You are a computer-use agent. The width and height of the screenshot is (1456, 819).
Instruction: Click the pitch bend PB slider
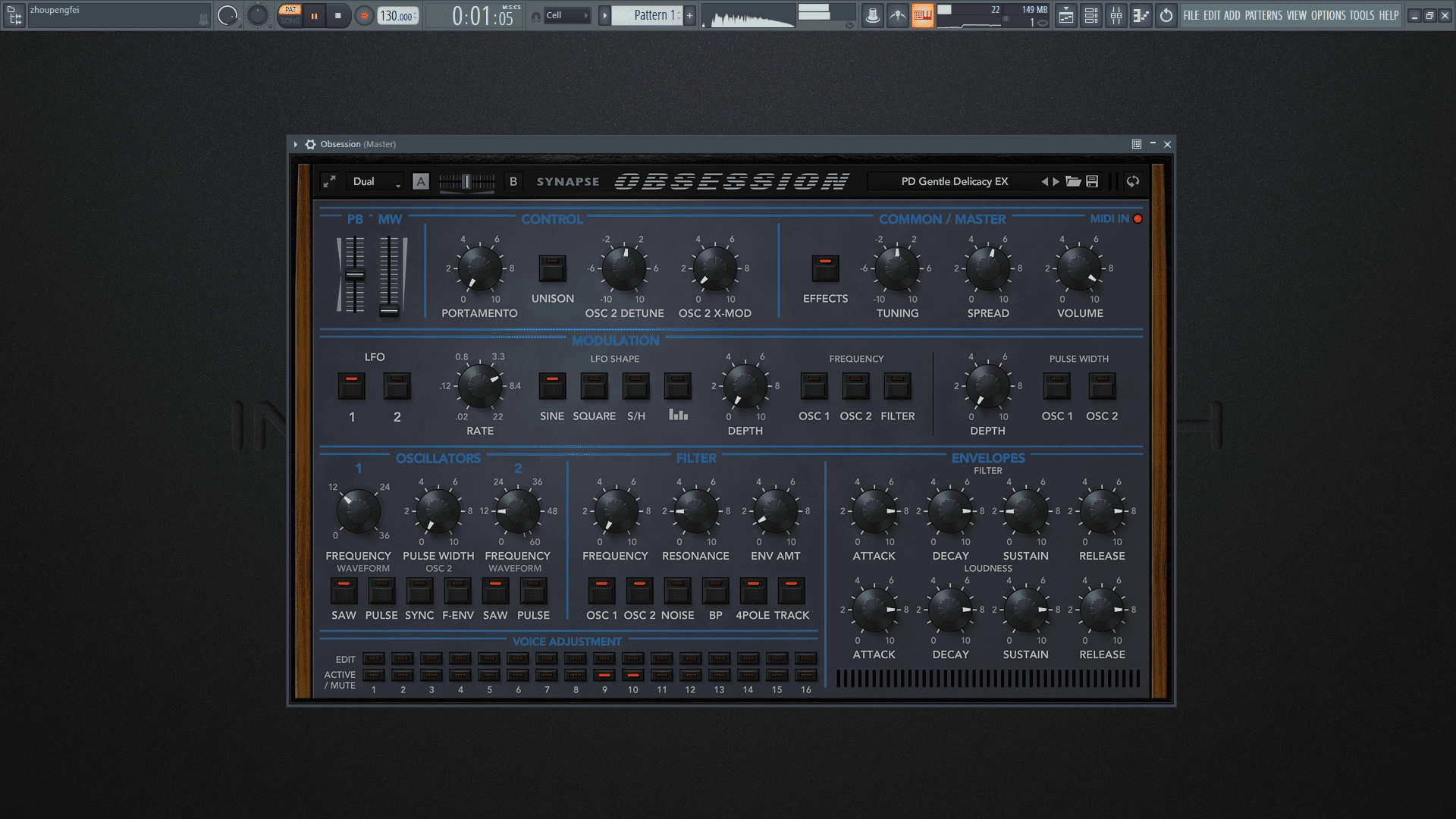tap(354, 275)
